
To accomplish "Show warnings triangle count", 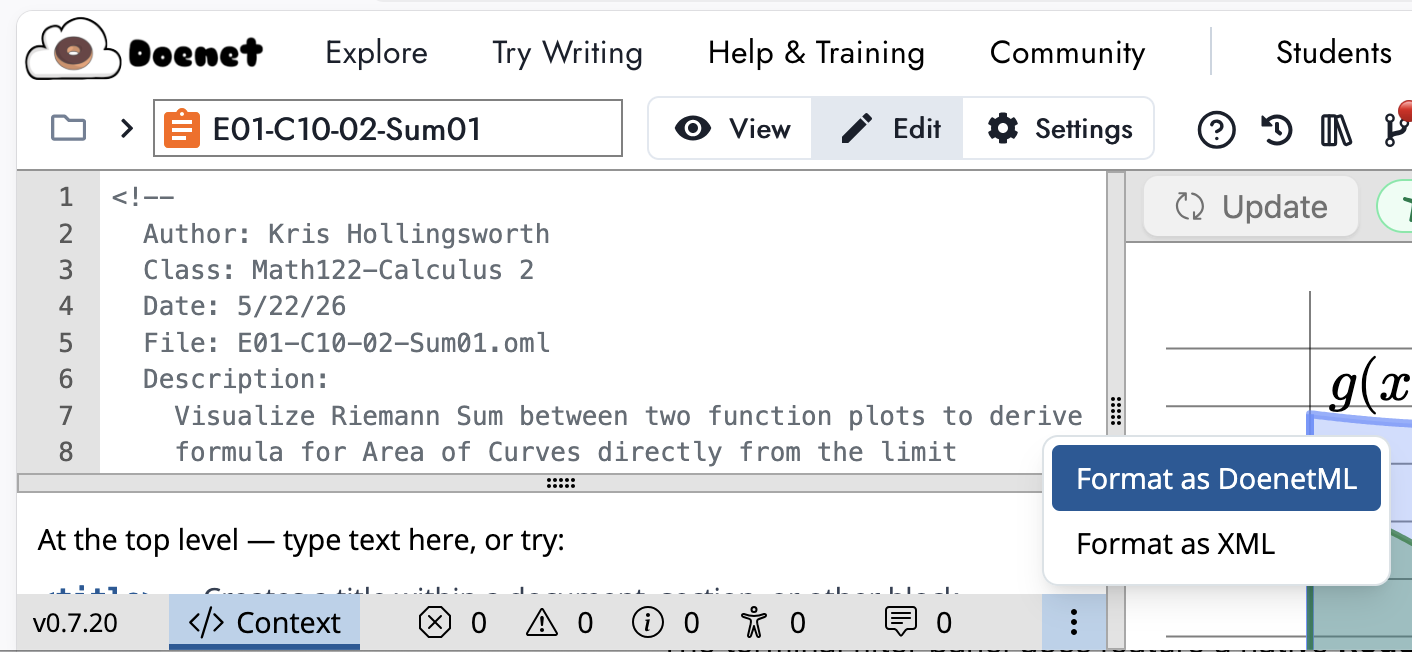I will [559, 623].
